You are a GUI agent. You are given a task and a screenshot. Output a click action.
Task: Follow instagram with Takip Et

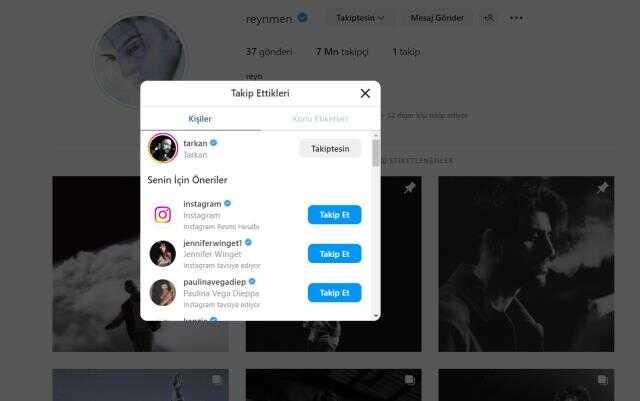pyautogui.click(x=334, y=215)
